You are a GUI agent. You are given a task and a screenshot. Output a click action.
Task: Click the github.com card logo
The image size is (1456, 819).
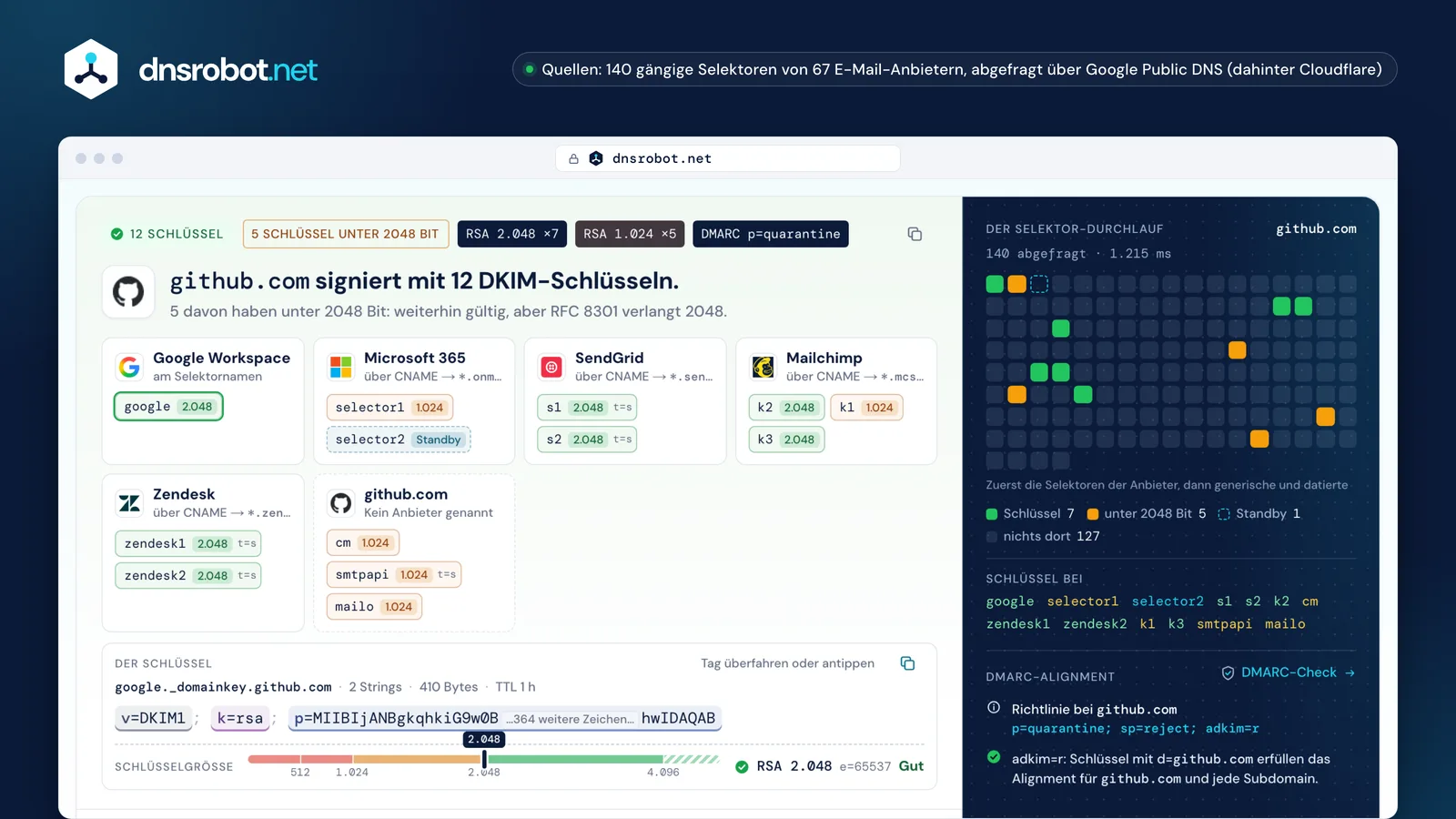click(341, 503)
